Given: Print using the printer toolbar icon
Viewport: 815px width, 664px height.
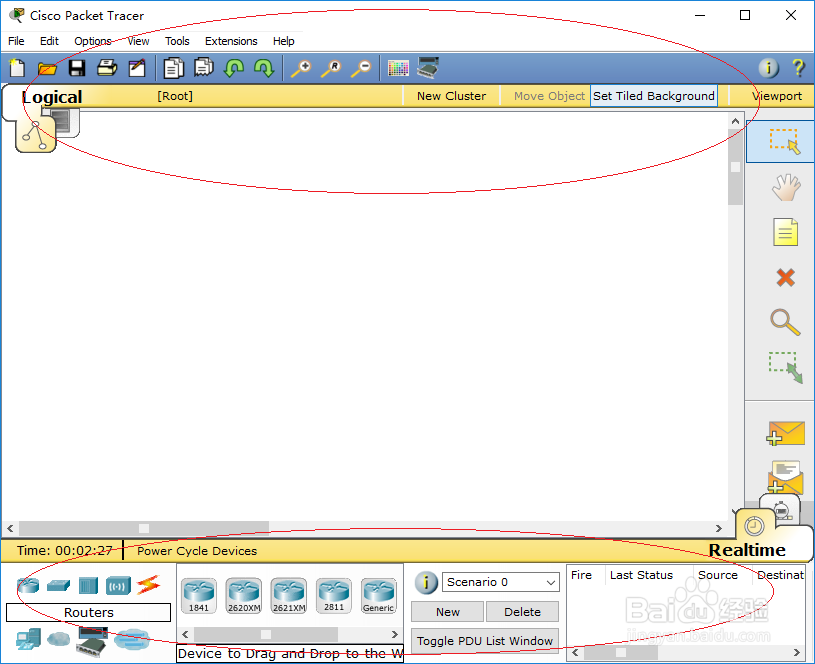Looking at the screenshot, I should click(x=107, y=68).
